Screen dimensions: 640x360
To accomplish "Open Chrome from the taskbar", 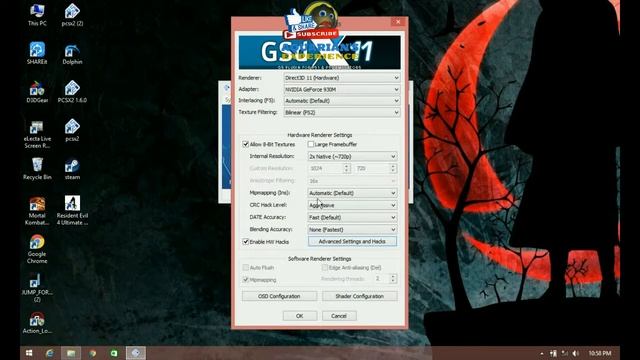I will point(93,353).
